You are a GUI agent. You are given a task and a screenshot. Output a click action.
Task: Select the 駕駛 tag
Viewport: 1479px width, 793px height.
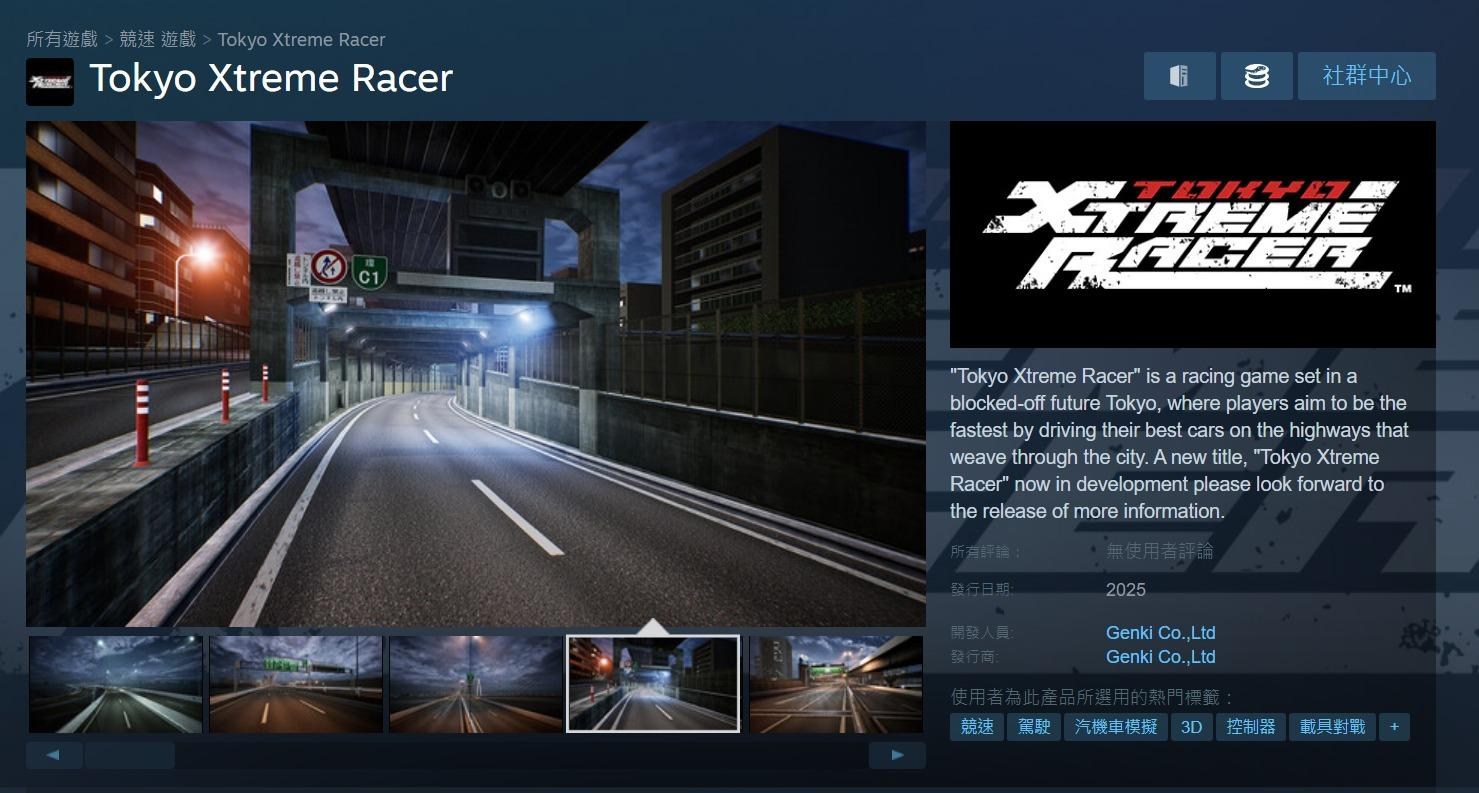pos(1034,727)
